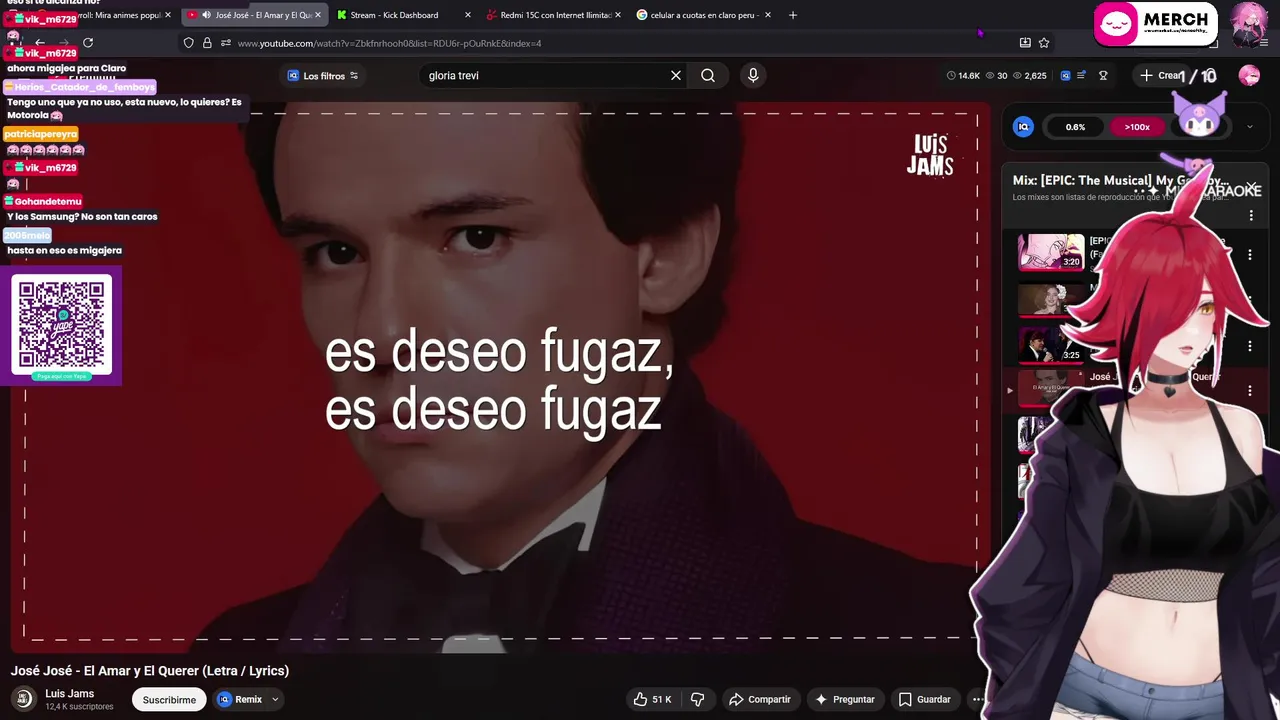Close the José José YouTube tab
This screenshot has height=720, width=1280.
pos(318,15)
